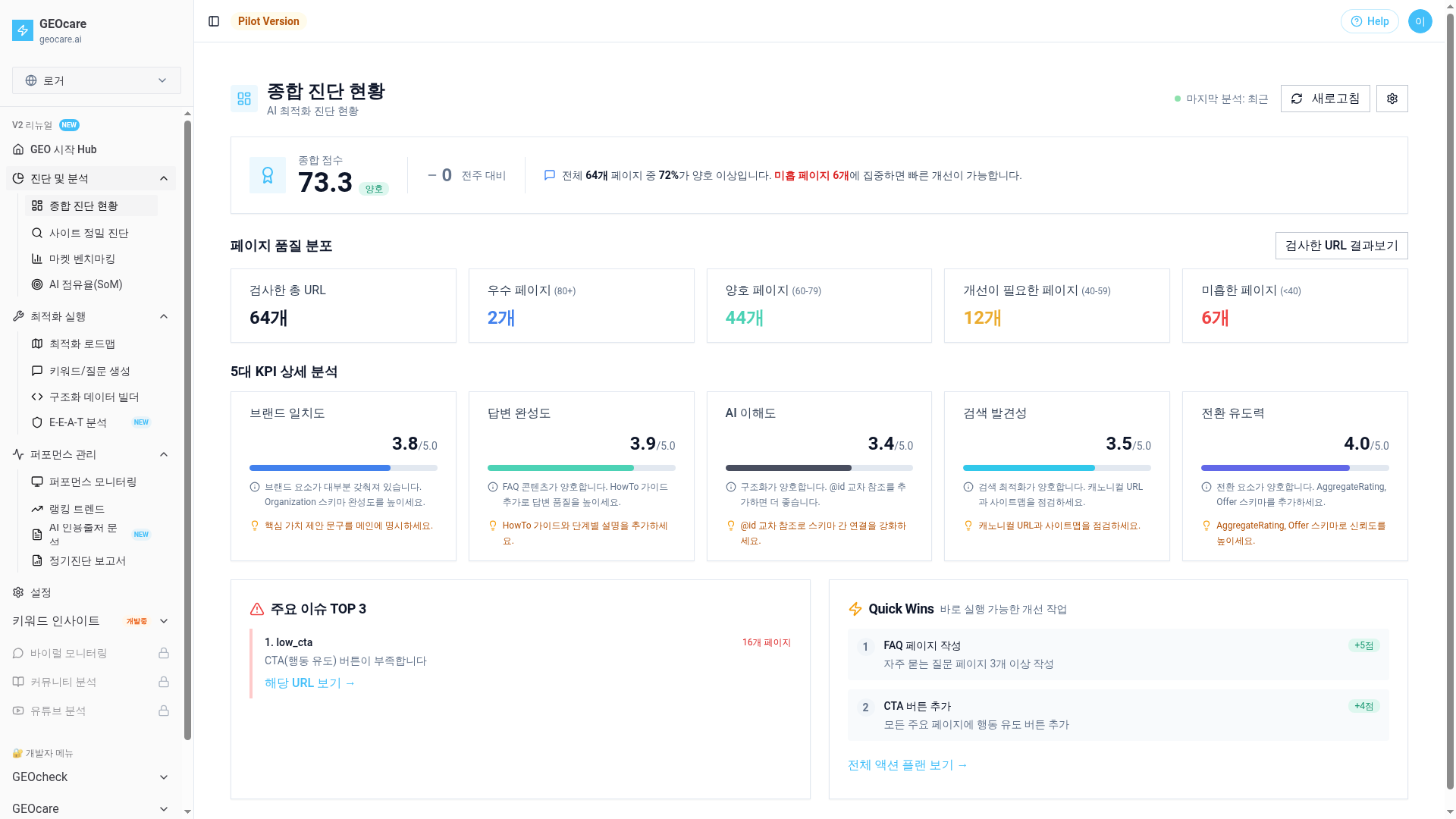
Task: Open the 로거 language dropdown
Action: (96, 80)
